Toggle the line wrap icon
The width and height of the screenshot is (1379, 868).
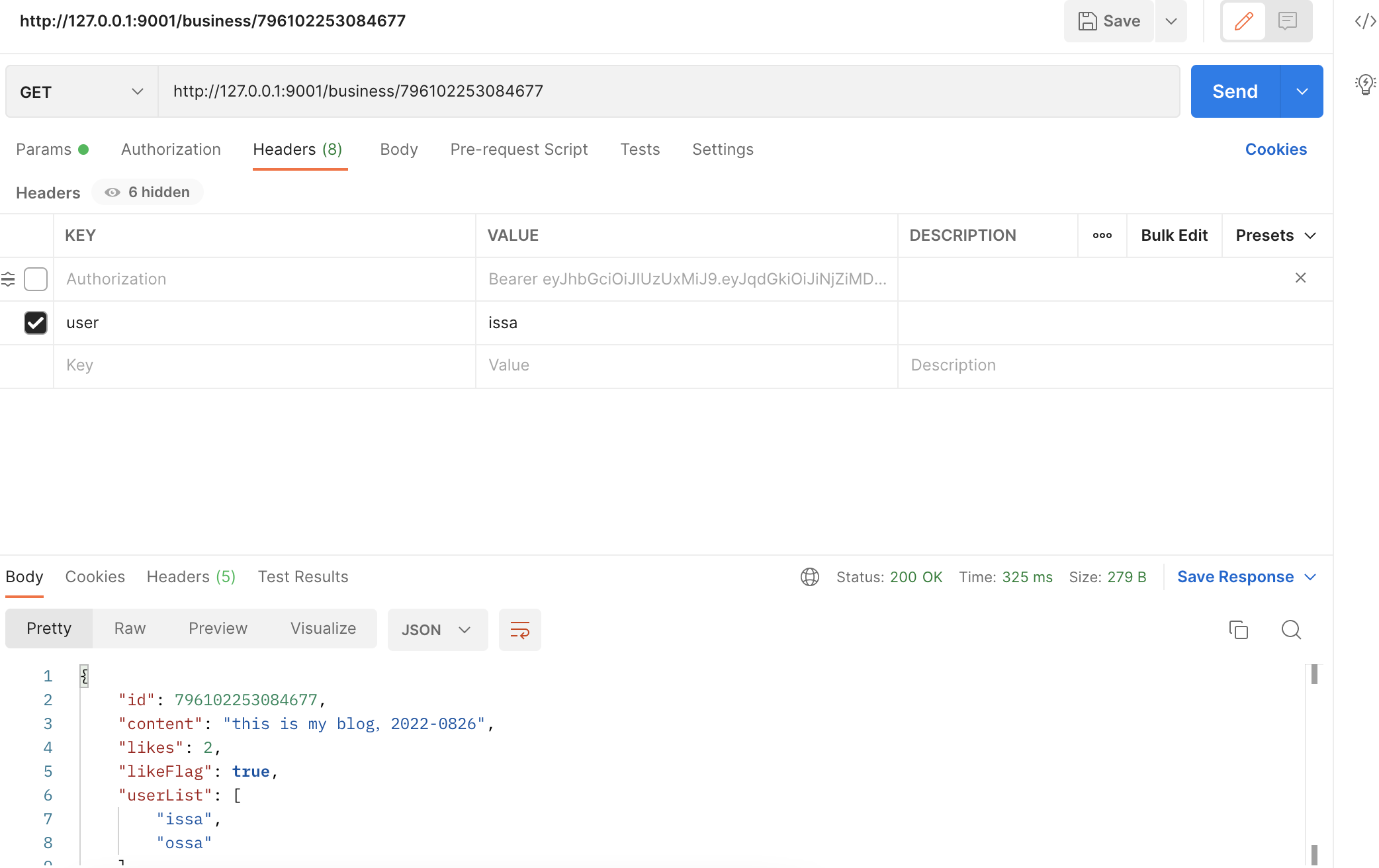point(520,630)
